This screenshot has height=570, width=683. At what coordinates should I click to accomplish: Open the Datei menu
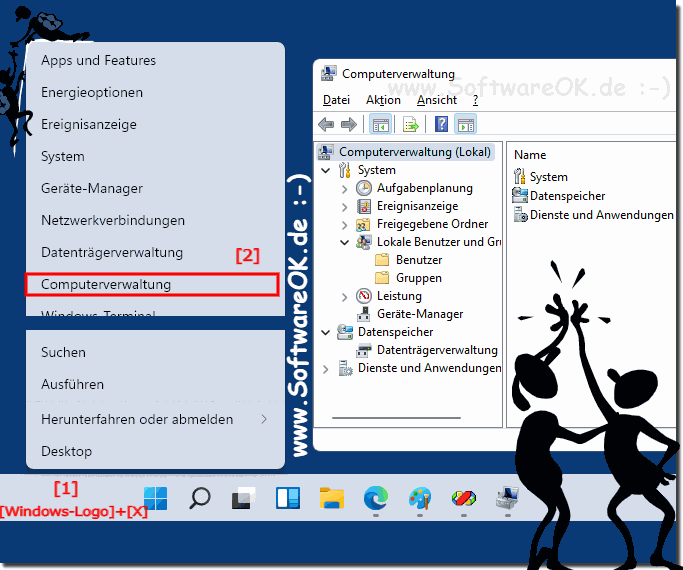click(336, 100)
